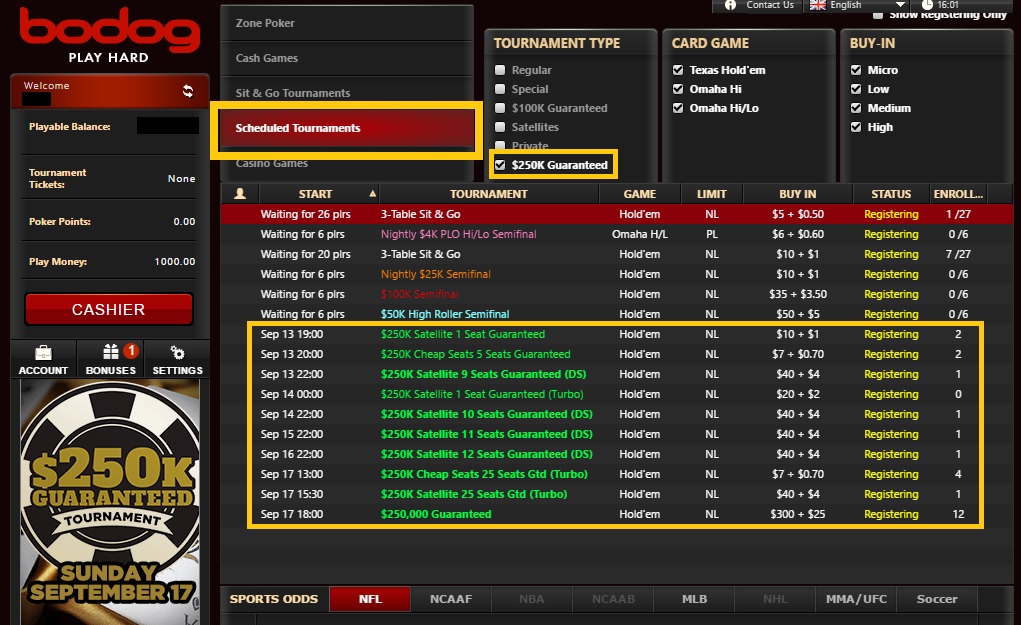Sort by LIMIT column header
Screen dimensions: 1021x625
point(712,194)
